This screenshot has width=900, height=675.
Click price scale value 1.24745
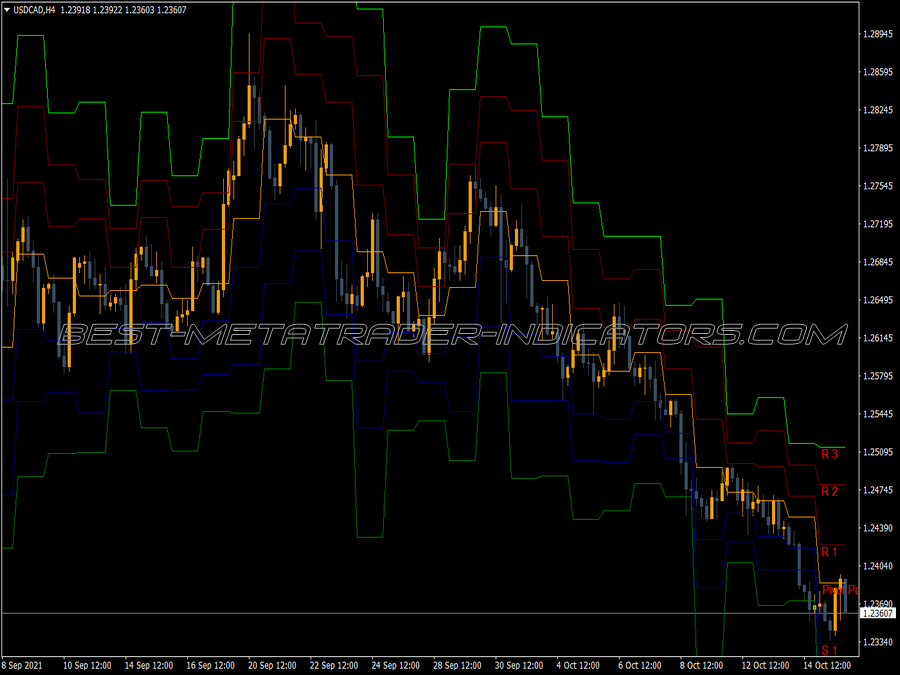[x=878, y=490]
